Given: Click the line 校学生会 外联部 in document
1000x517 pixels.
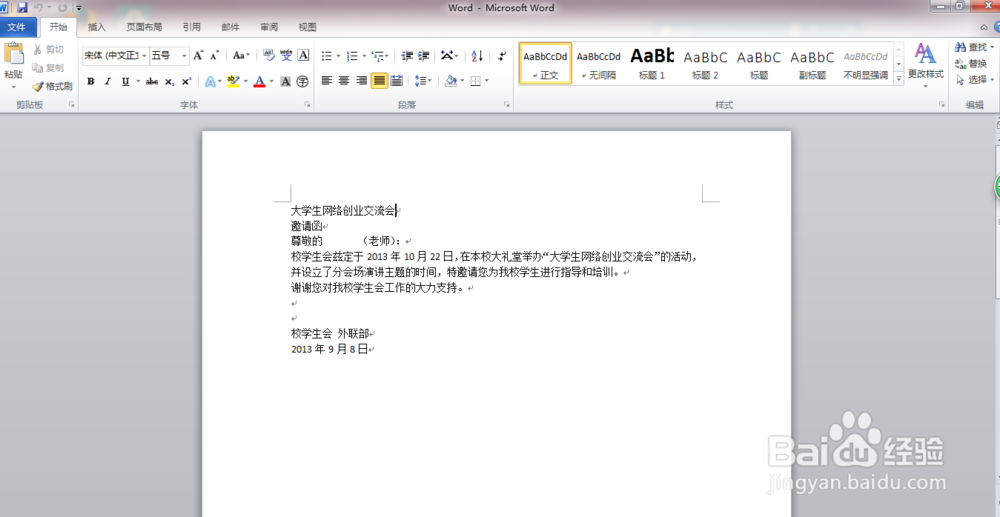Looking at the screenshot, I should (x=330, y=333).
